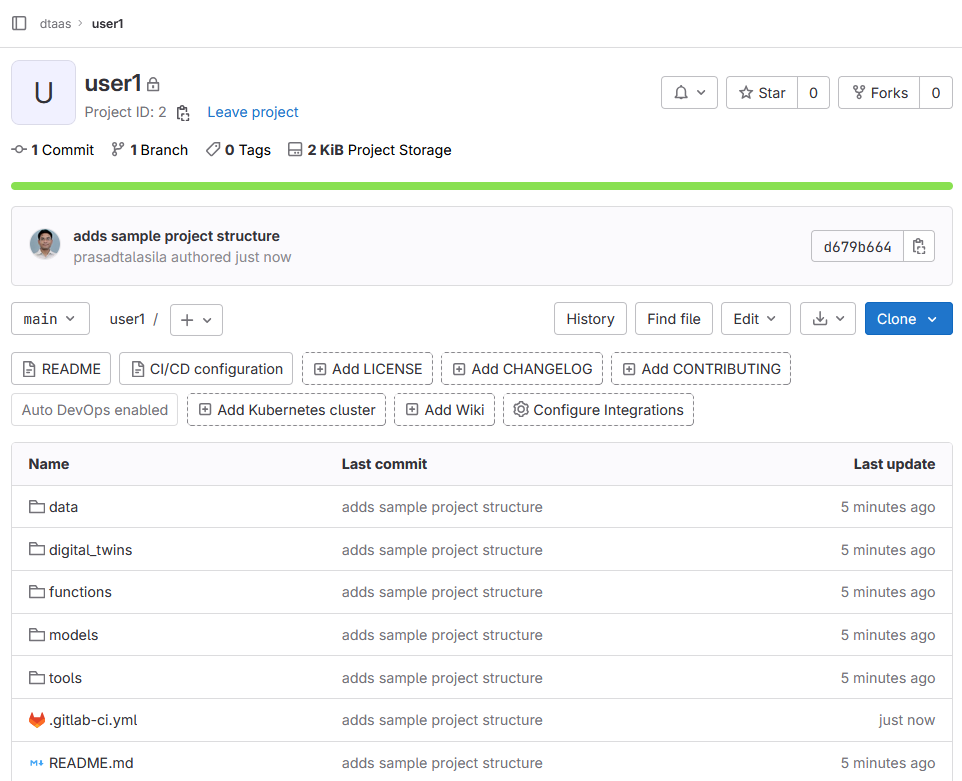Open the plus add-file dropdown
The image size is (962, 781).
tap(196, 320)
